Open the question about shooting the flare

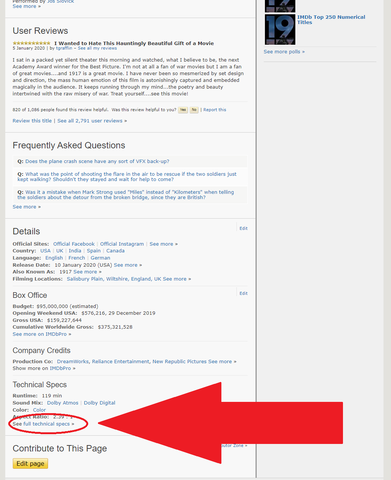(127, 177)
